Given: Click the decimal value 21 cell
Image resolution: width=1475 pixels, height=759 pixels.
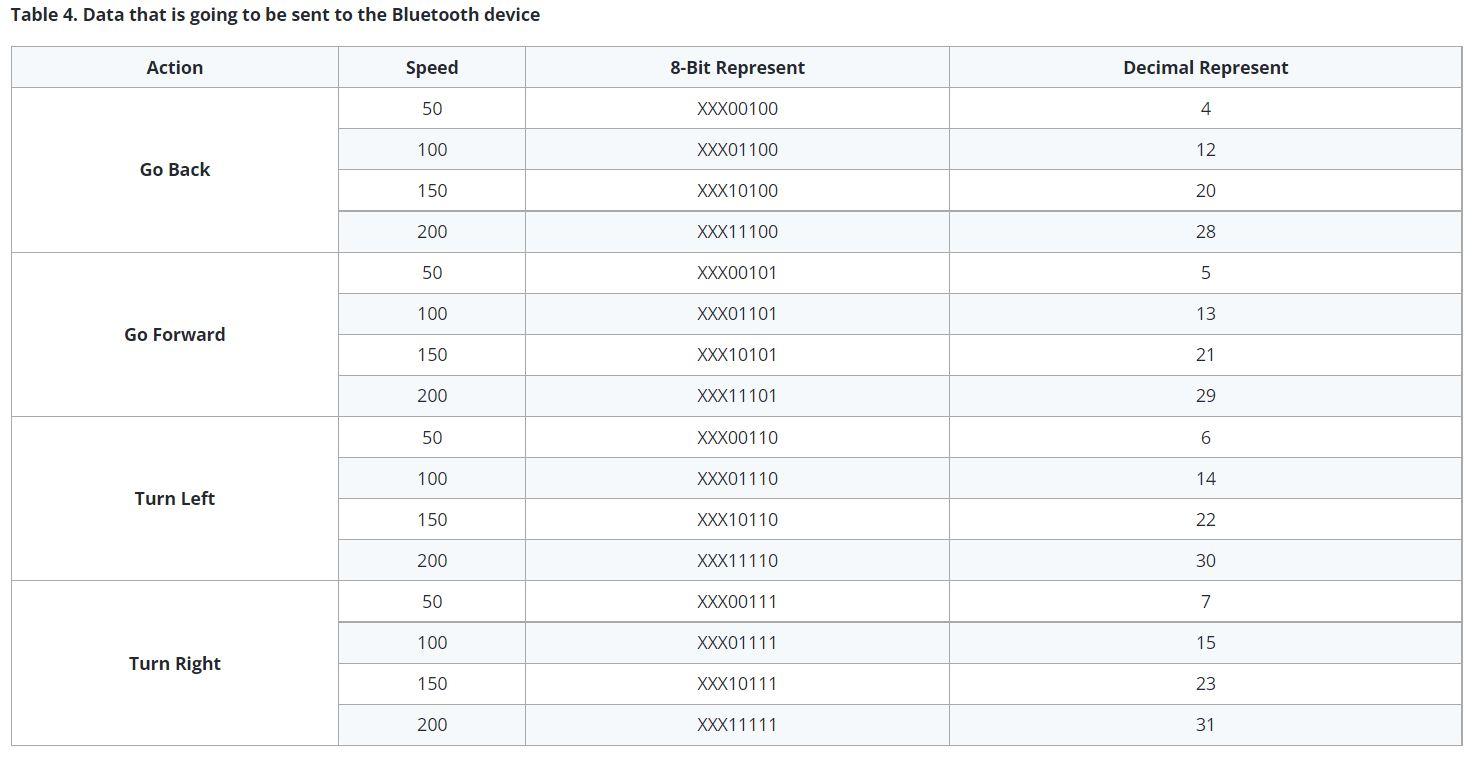Looking at the screenshot, I should coord(1205,355).
